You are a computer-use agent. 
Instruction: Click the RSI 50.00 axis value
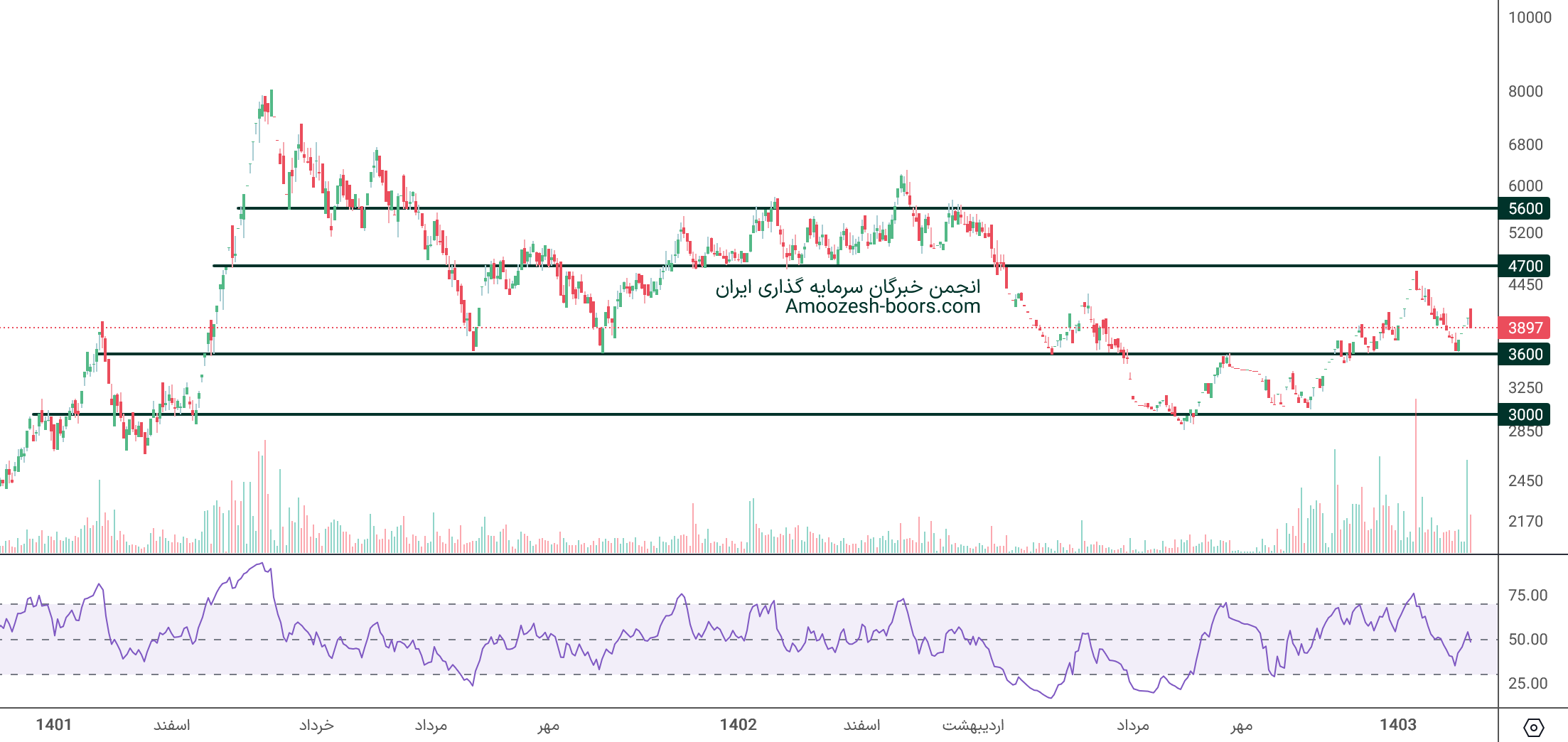pyautogui.click(x=1527, y=639)
